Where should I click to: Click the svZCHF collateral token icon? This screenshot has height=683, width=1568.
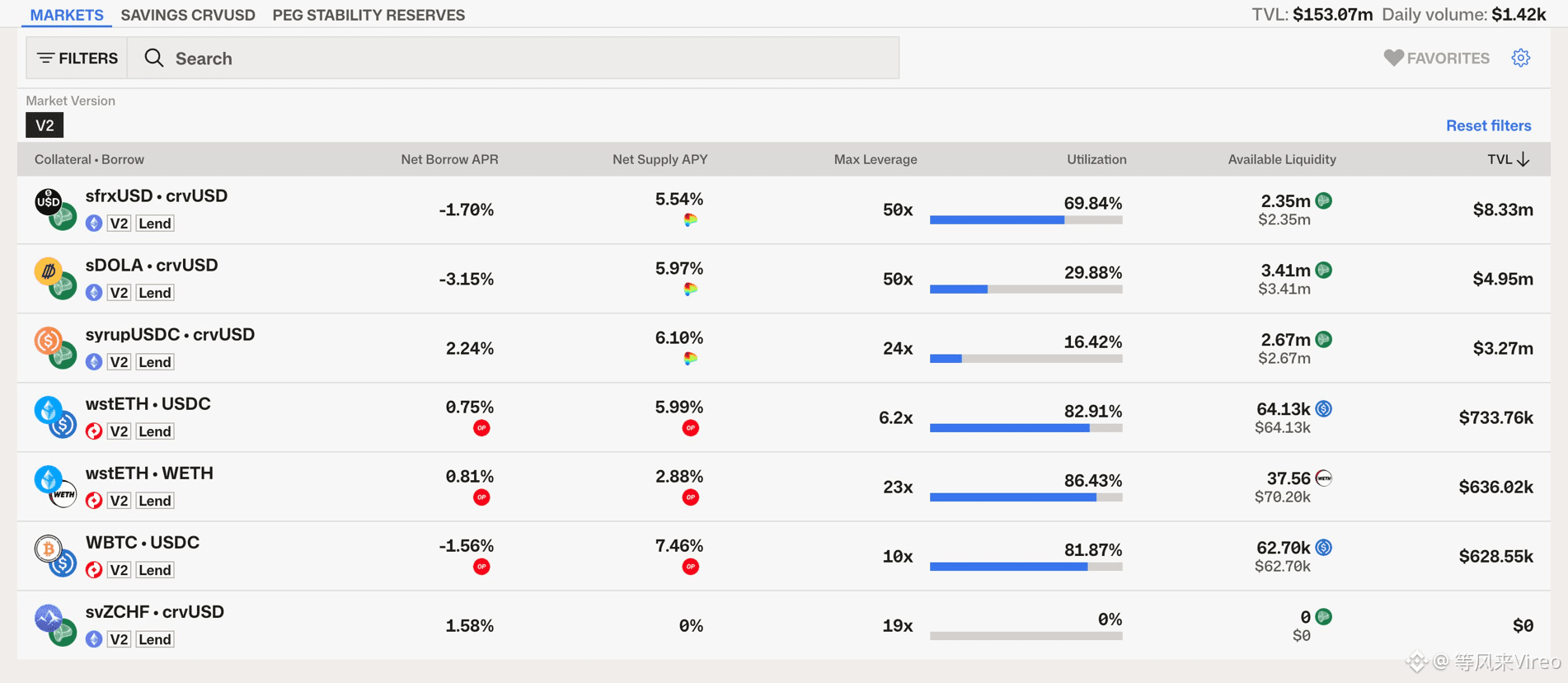pos(48,617)
